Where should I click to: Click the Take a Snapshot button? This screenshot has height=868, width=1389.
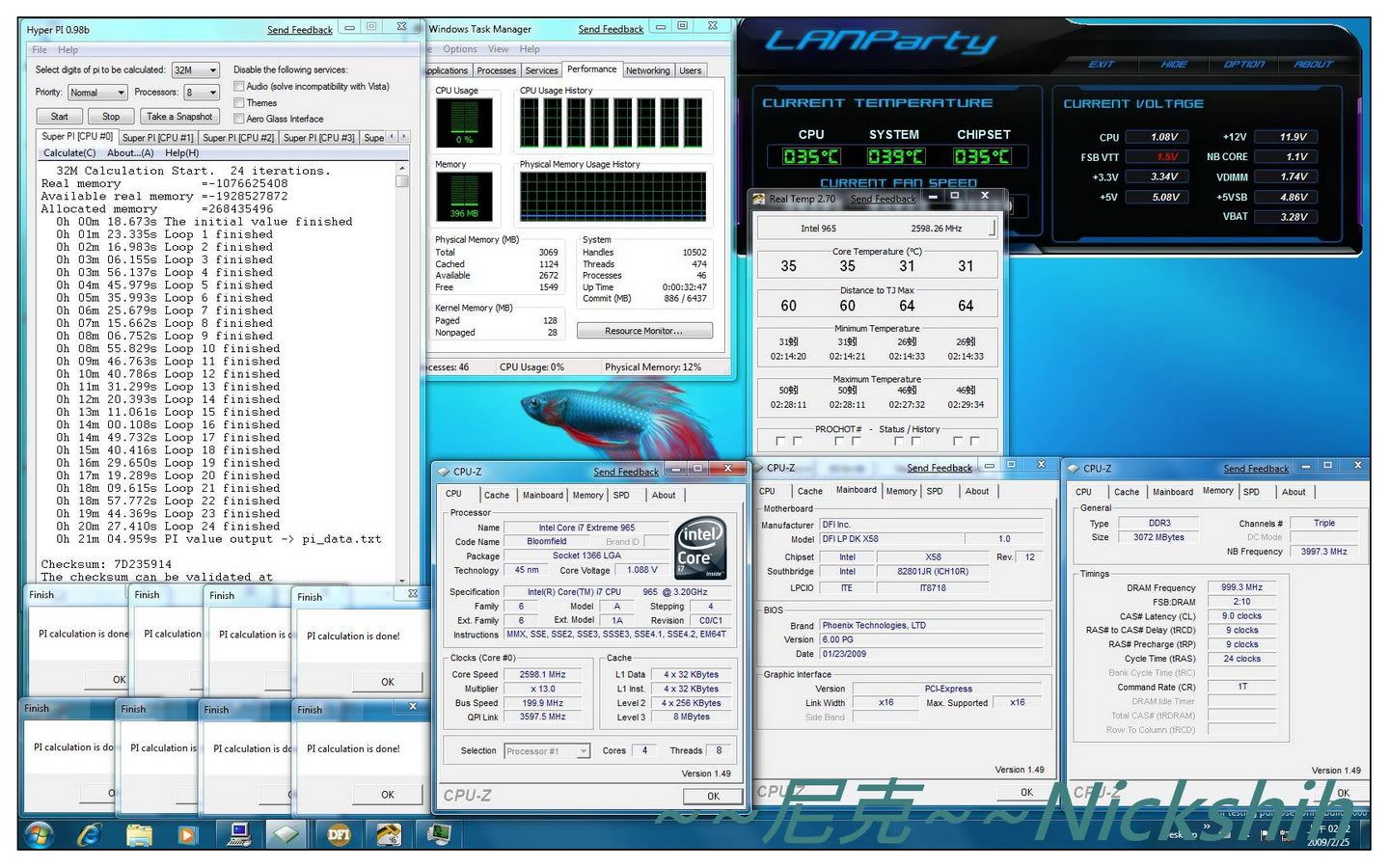pyautogui.click(x=179, y=116)
